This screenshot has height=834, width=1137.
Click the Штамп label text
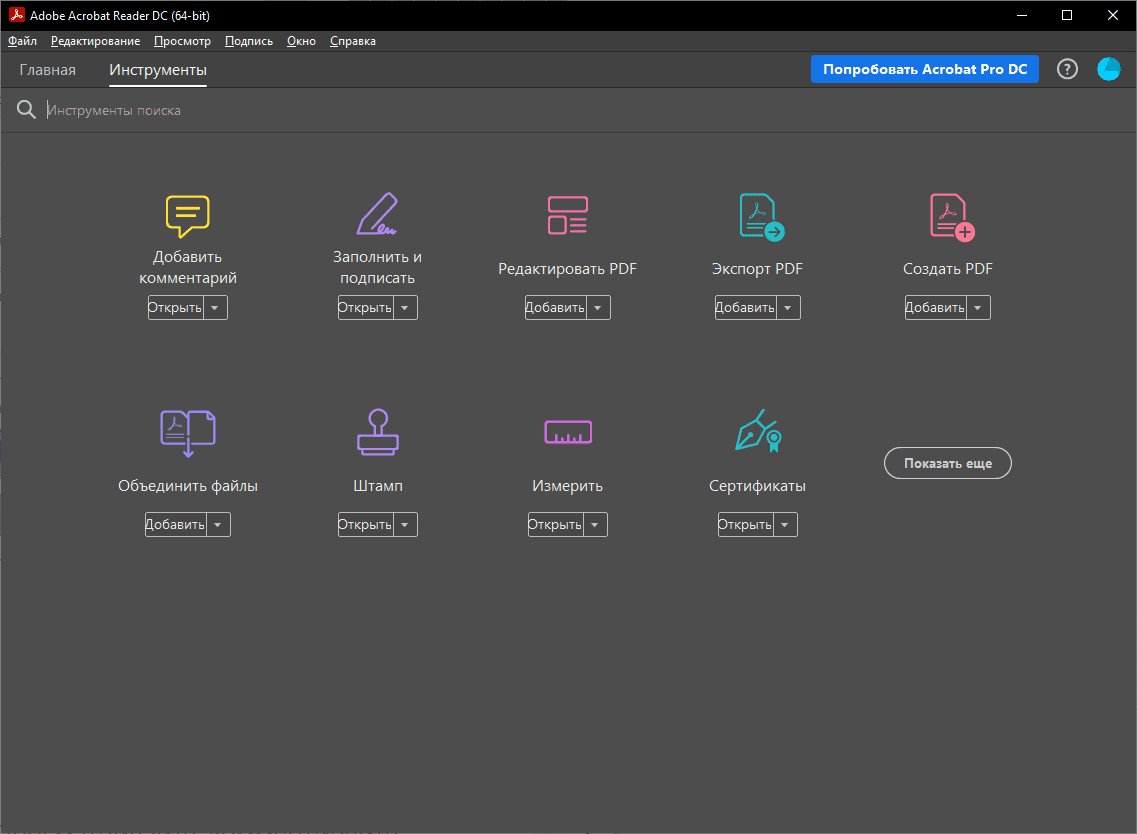click(378, 486)
